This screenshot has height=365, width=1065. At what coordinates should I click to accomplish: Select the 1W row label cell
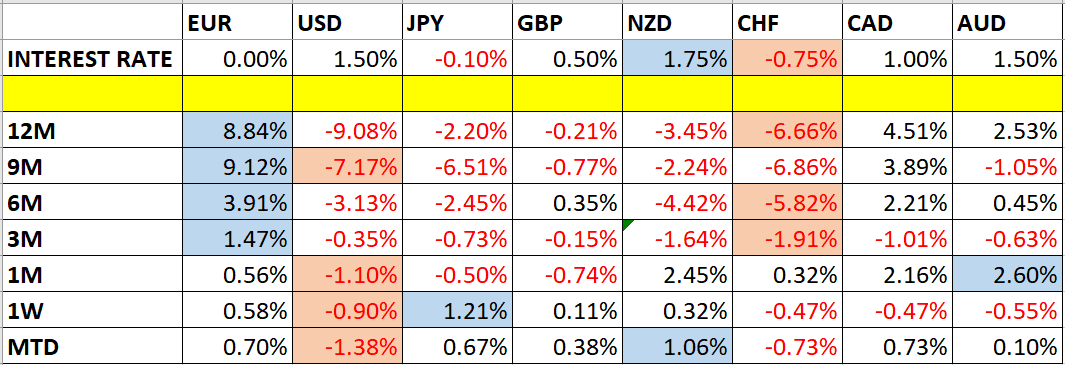(x=92, y=309)
